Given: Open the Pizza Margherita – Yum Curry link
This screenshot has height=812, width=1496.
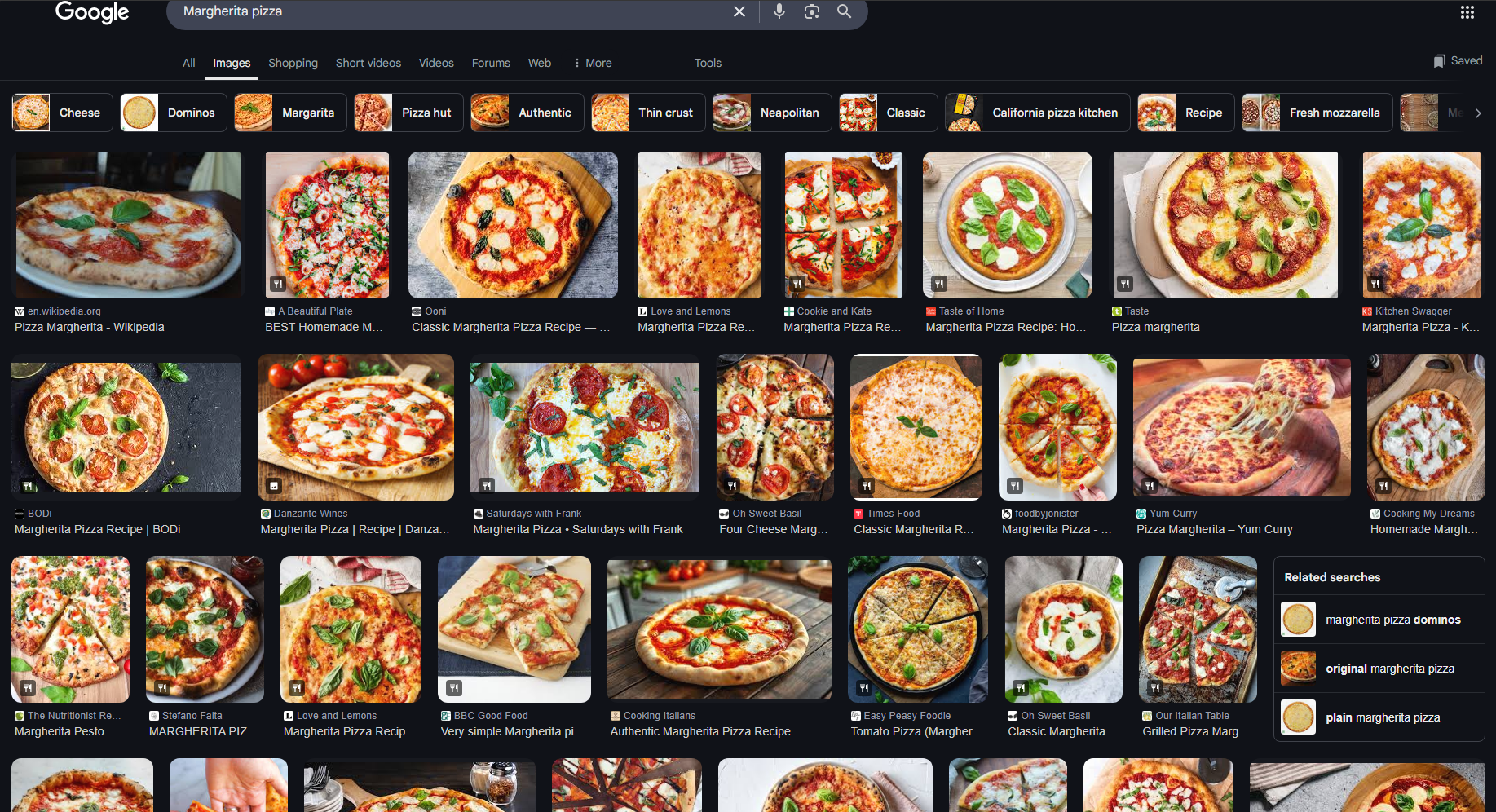Looking at the screenshot, I should tap(1215, 529).
